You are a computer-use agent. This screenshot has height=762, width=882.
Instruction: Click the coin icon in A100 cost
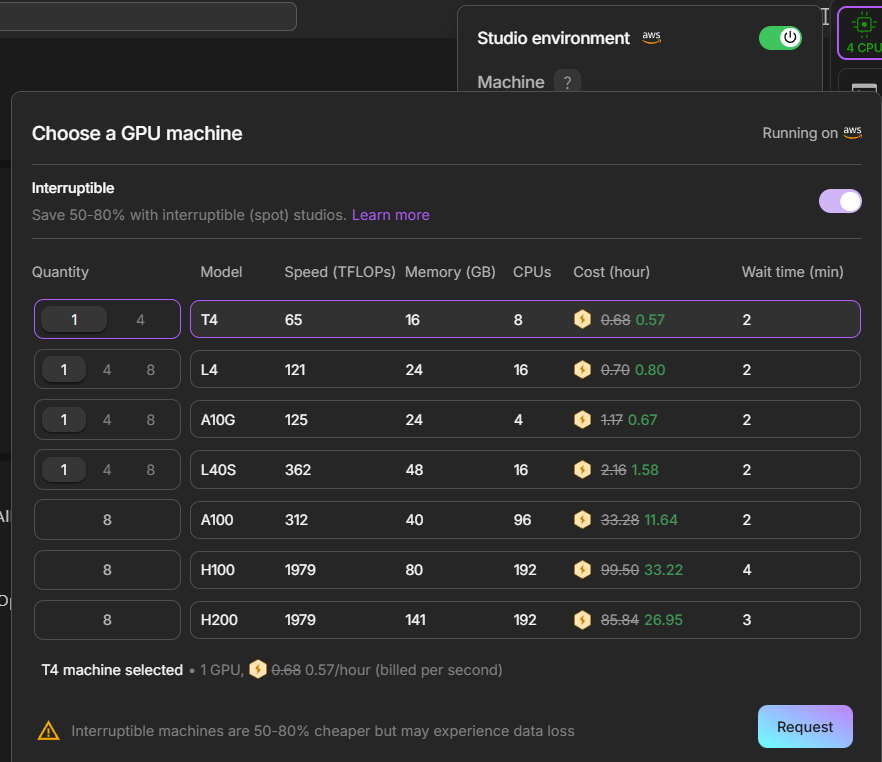[582, 520]
